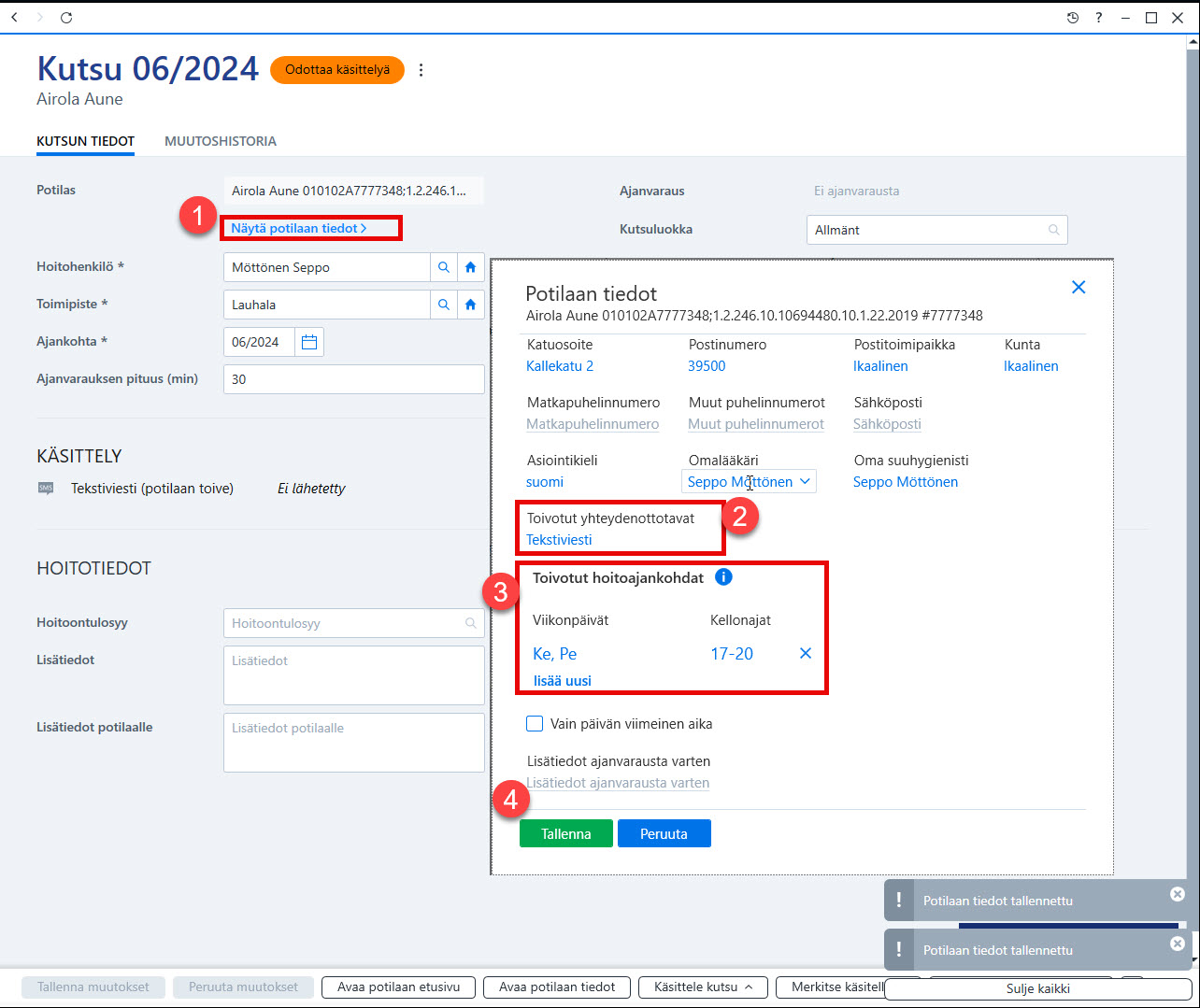Open the history icon in title bar
The width and height of the screenshot is (1200, 1008).
tap(1073, 18)
